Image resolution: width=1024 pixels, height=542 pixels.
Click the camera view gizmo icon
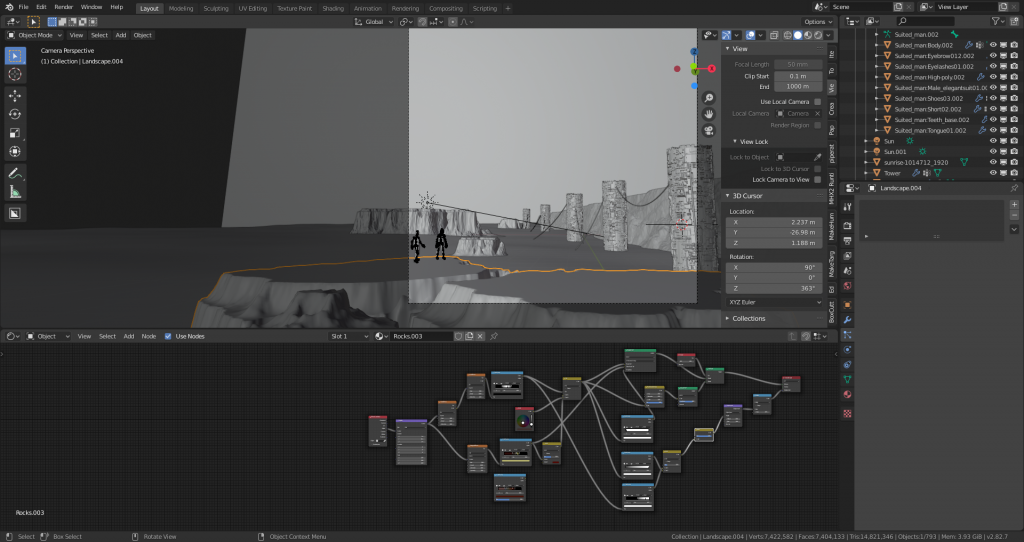tap(709, 130)
